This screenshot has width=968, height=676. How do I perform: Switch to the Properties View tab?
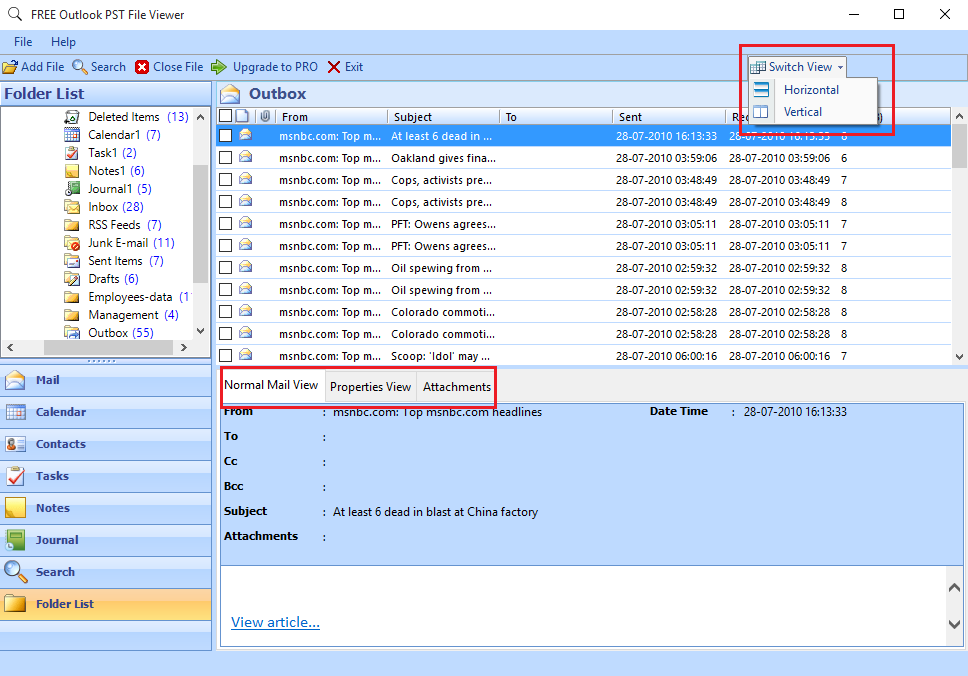click(x=370, y=387)
